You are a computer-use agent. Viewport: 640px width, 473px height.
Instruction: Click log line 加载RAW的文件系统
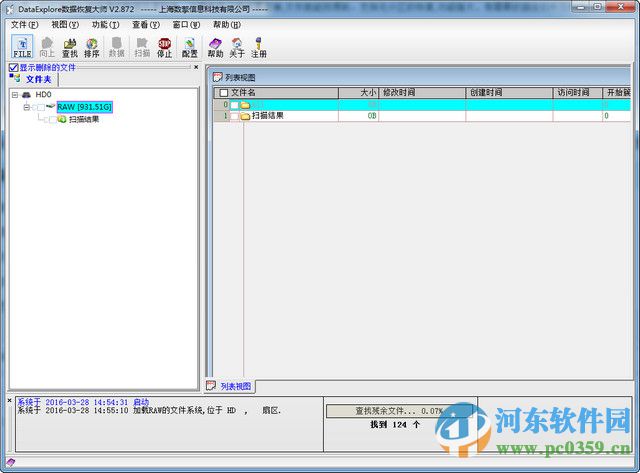(149, 411)
